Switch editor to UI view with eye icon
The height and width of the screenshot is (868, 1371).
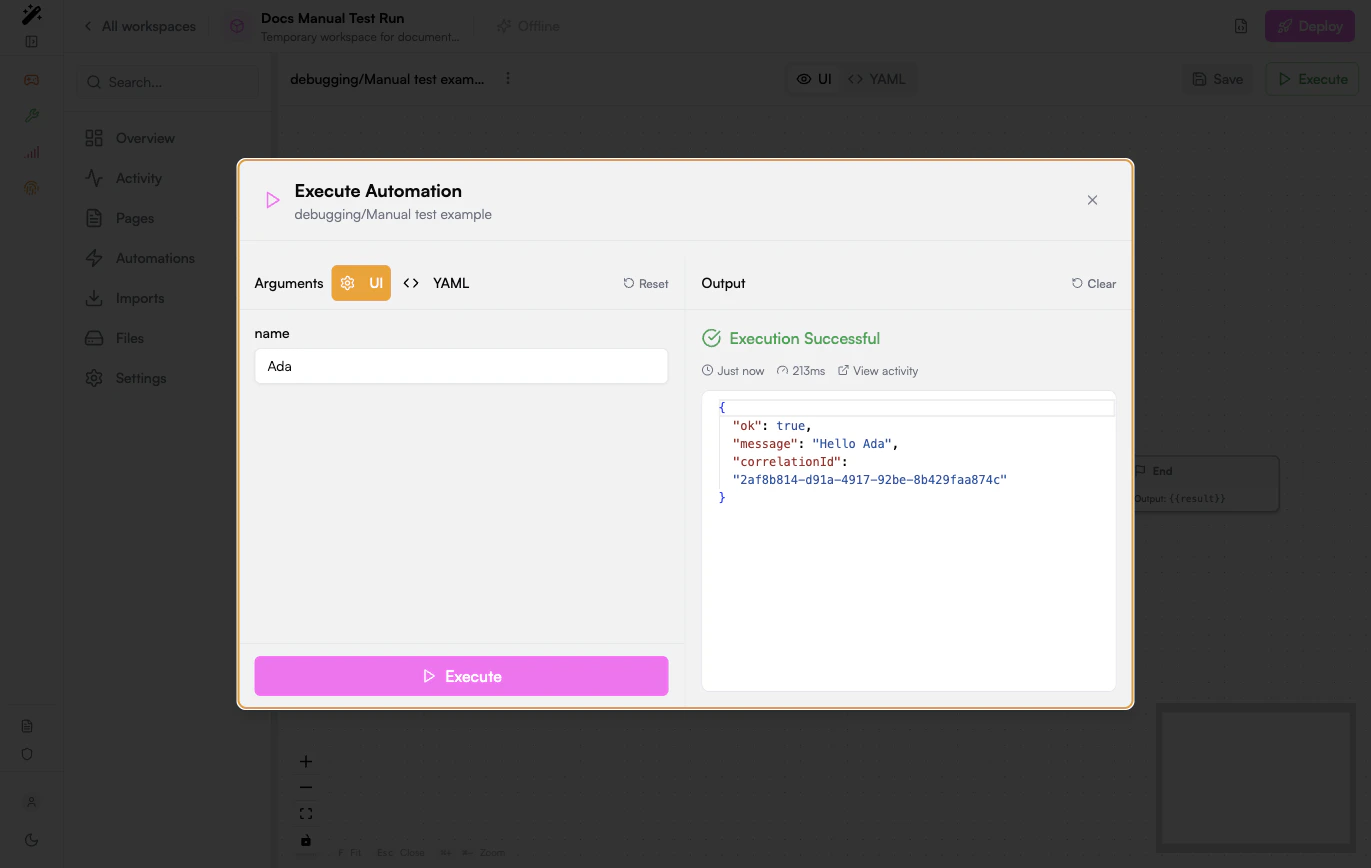pos(814,79)
